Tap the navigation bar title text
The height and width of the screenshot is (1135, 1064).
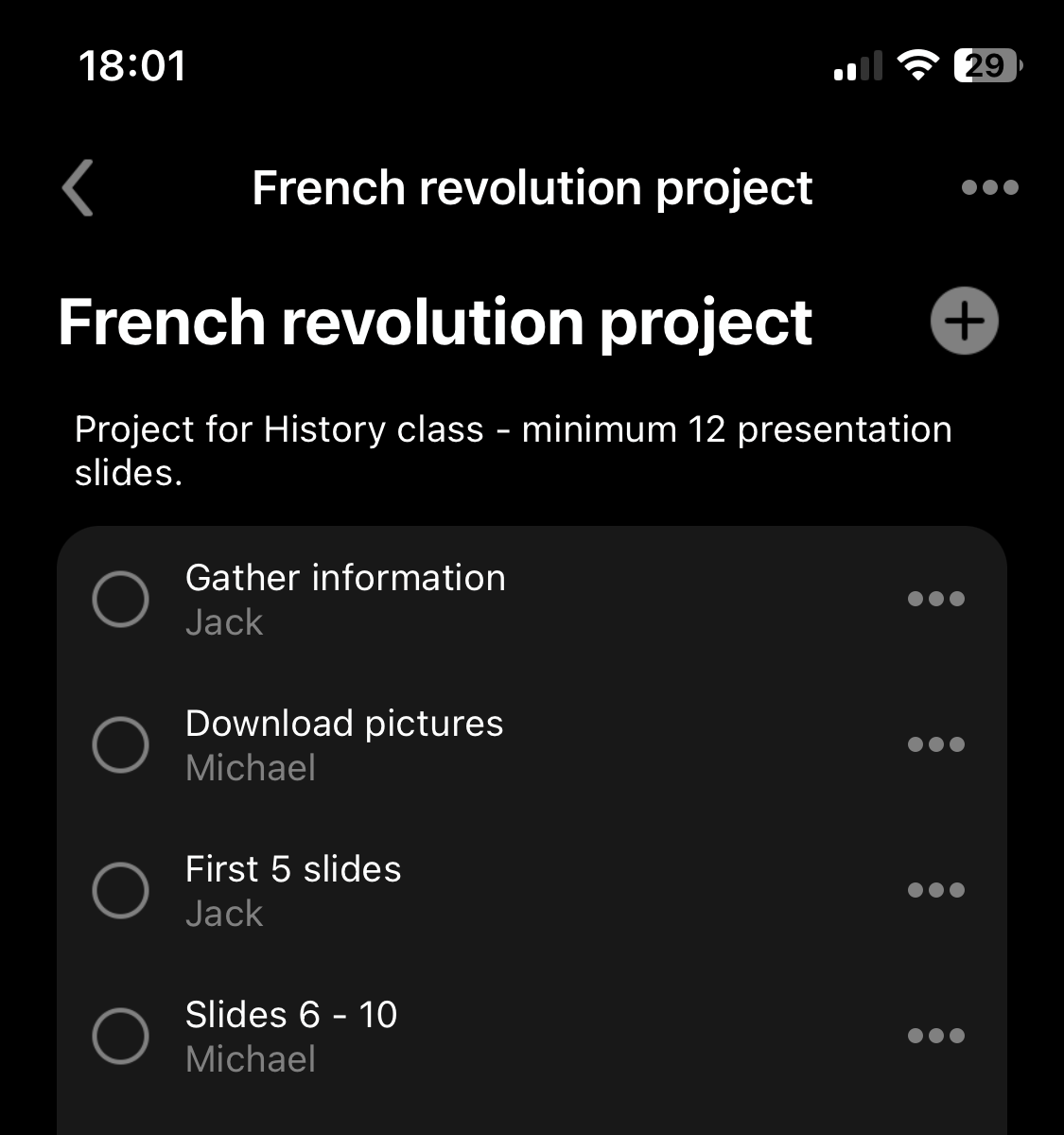point(532,188)
